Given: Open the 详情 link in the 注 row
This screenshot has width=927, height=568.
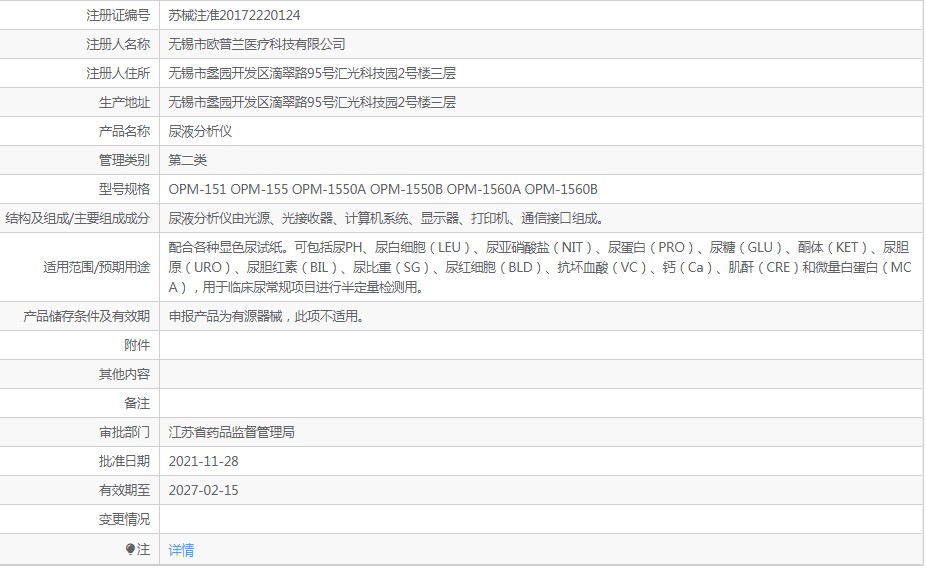Looking at the screenshot, I should pos(181,550).
